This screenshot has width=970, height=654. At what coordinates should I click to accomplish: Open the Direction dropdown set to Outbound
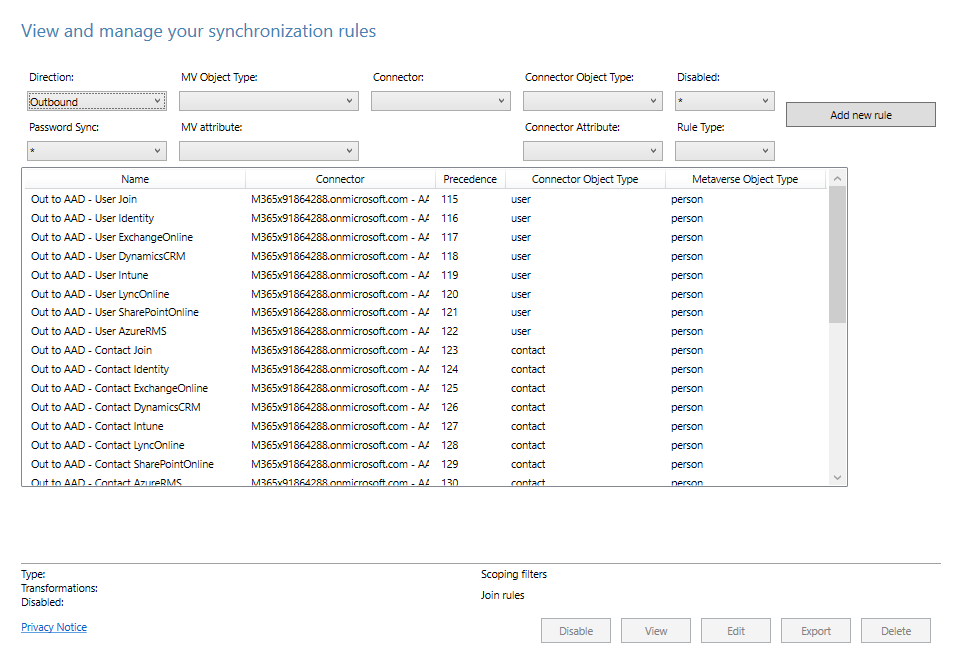(x=97, y=101)
